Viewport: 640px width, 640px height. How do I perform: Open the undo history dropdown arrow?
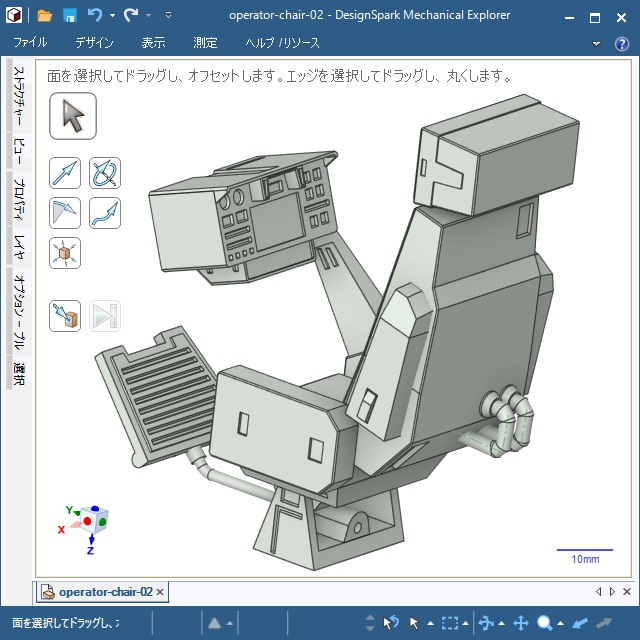click(112, 16)
